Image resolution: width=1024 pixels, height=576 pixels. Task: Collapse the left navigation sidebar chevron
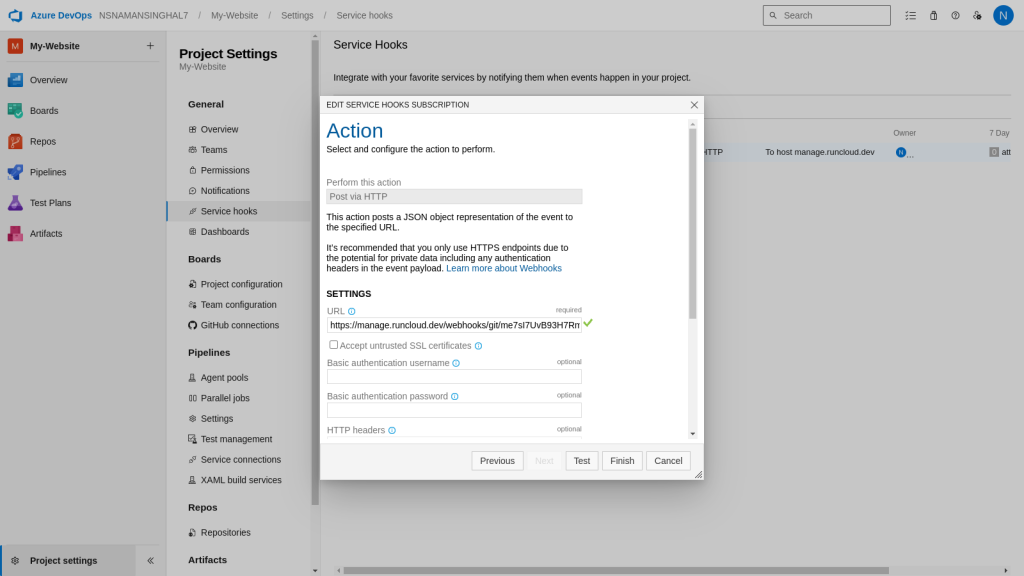click(150, 560)
